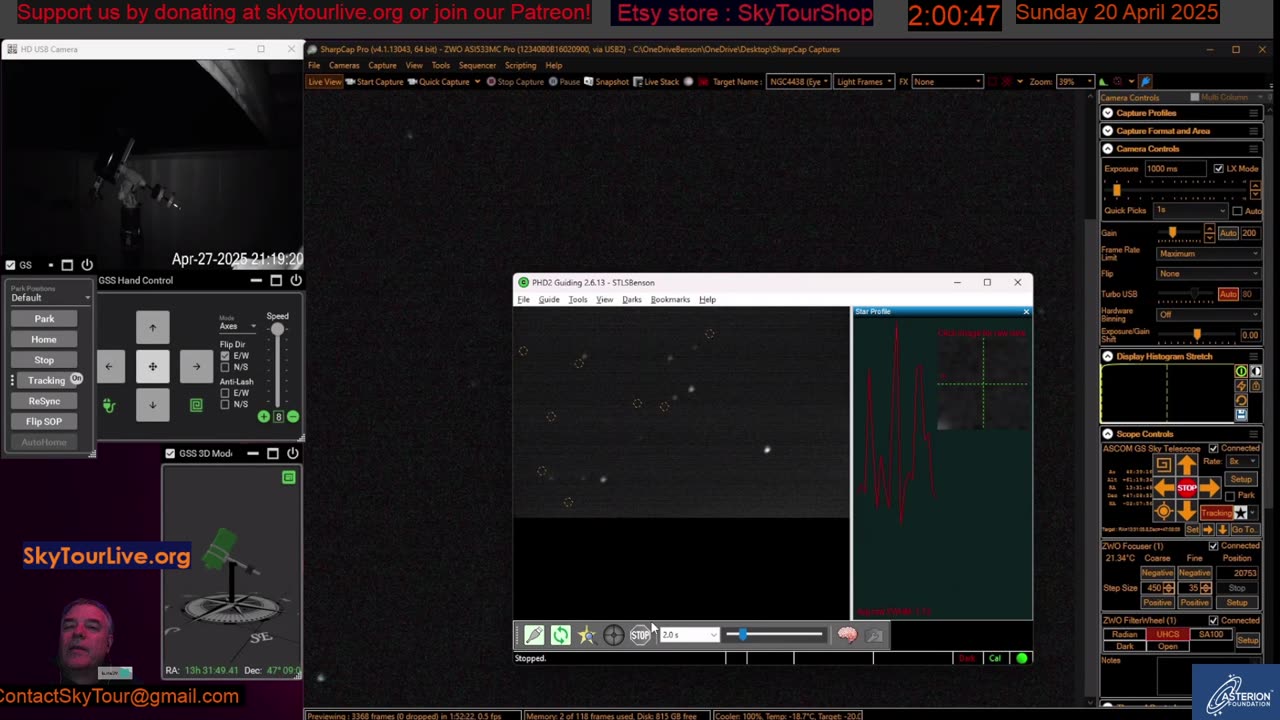Click green plug connect icon in Hand Control

pos(109,405)
